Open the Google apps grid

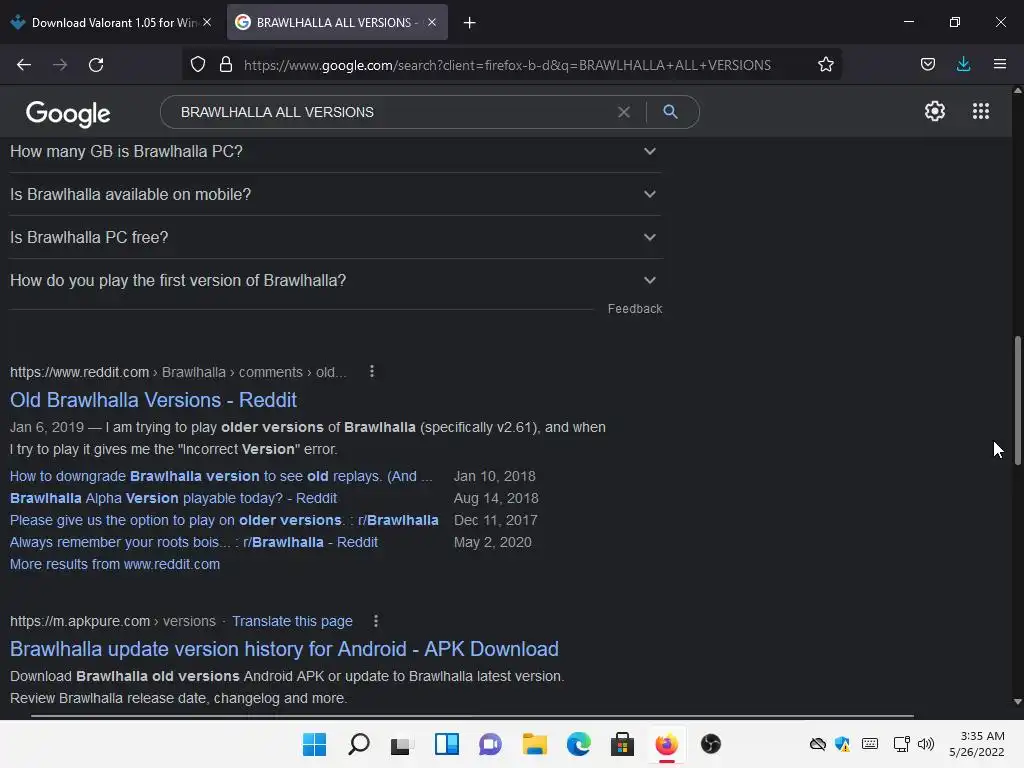[981, 111]
